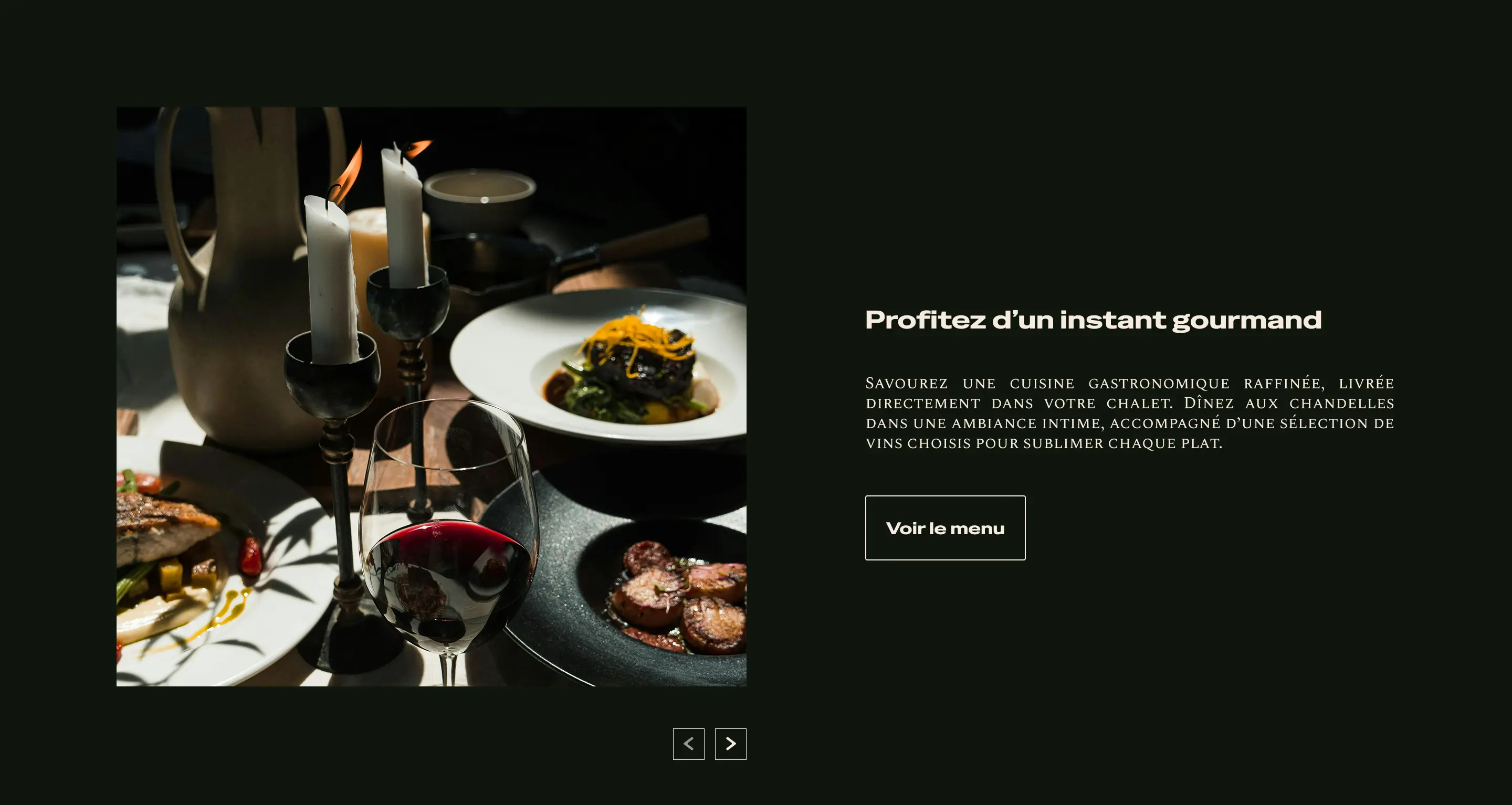
Task: Click the word "gourmand" in the heading
Action: 1247,321
